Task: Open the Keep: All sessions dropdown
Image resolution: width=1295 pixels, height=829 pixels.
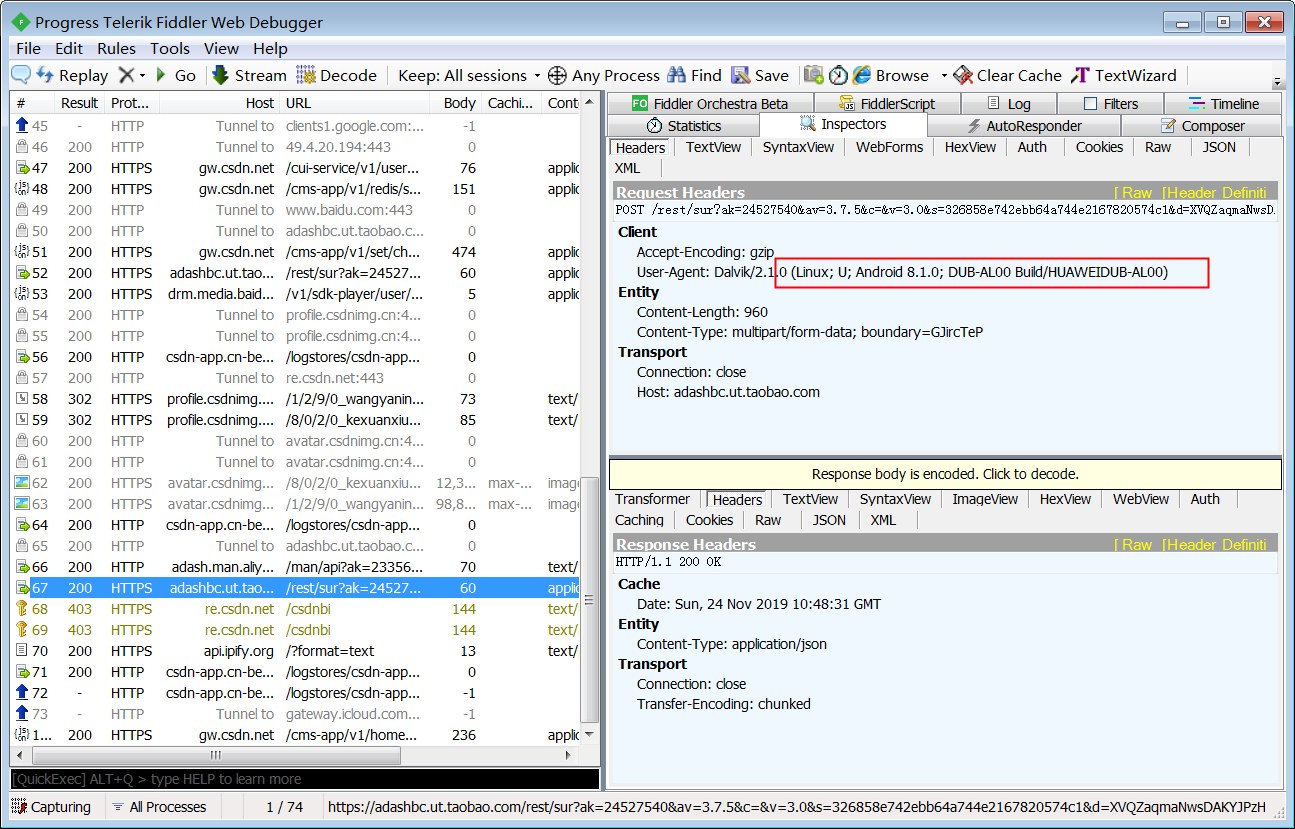Action: [469, 75]
